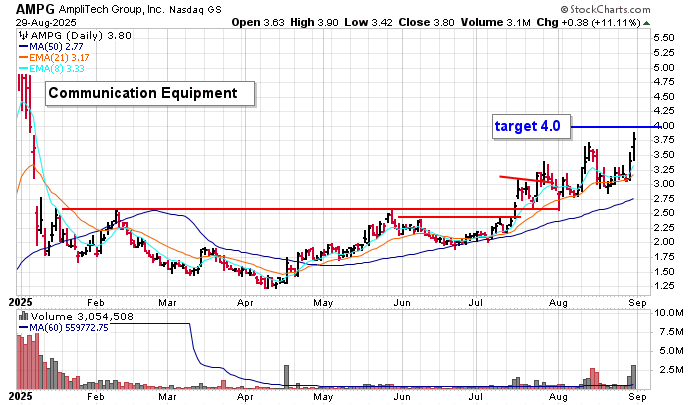The image size is (700, 405).
Task: Click the green up-arrow change indicator
Action: coord(646,23)
